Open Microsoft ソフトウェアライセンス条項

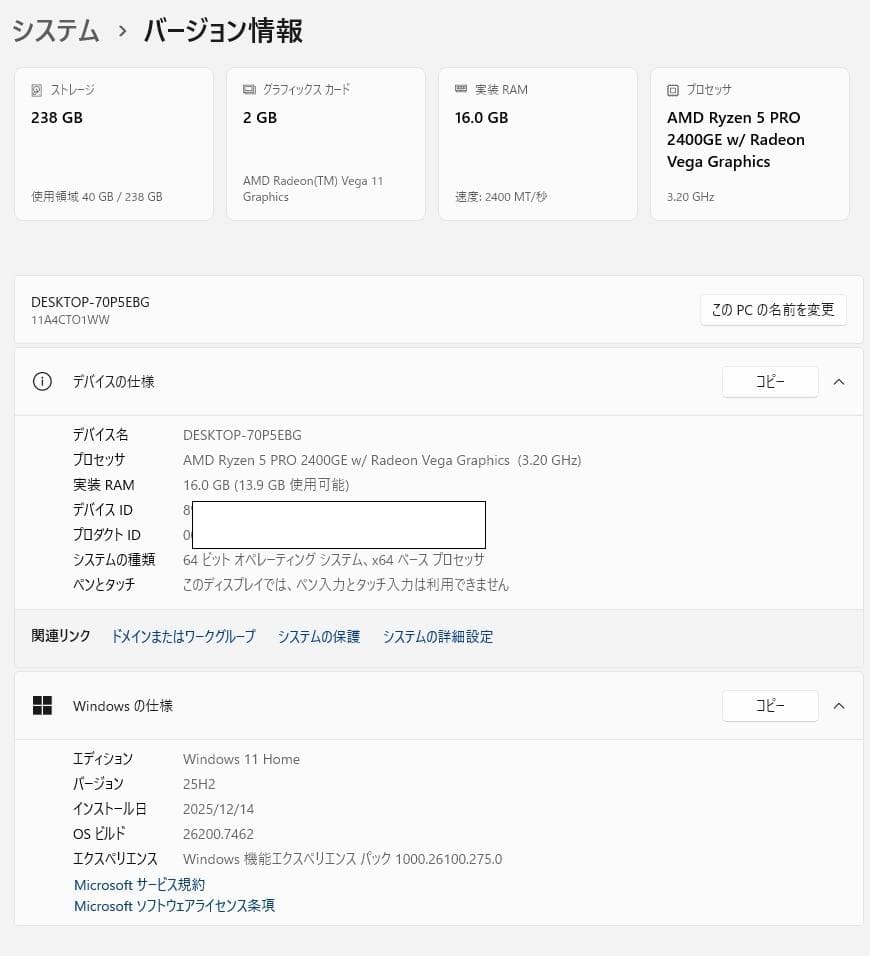(174, 906)
